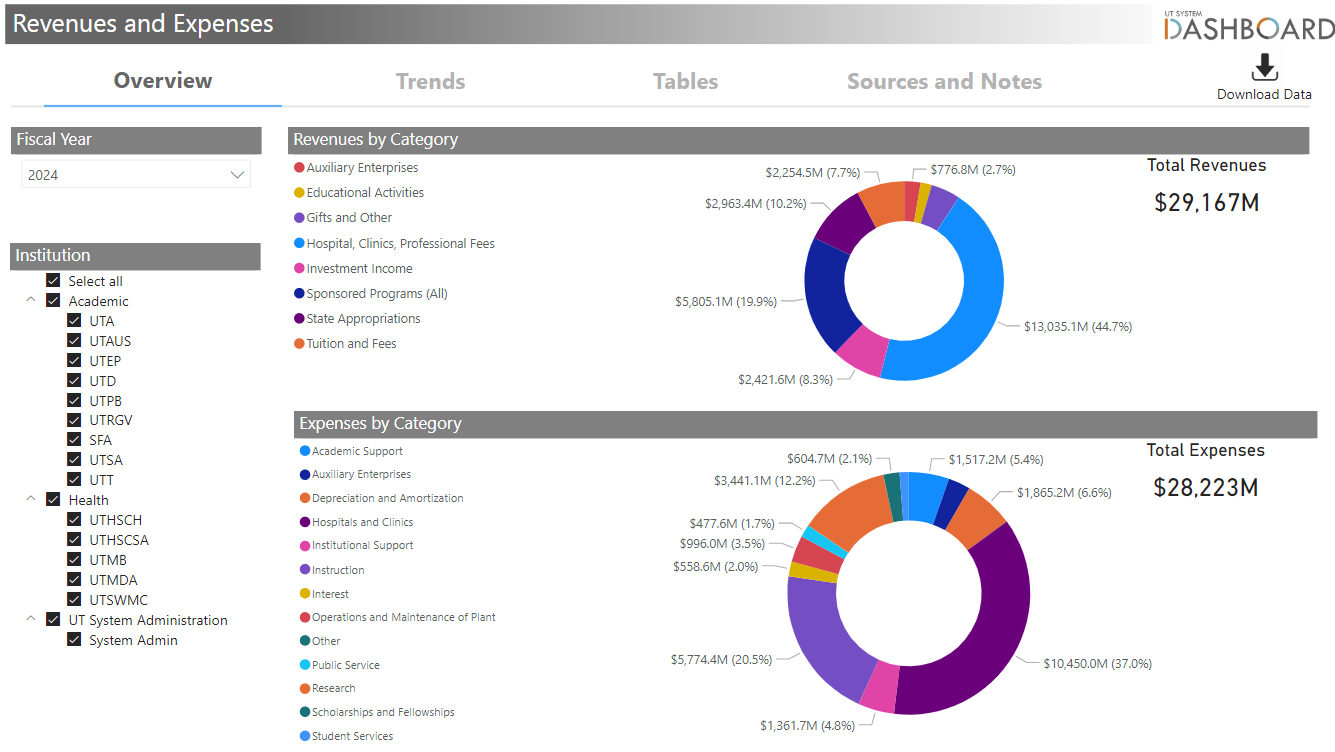Screen dimensions: 1335x752
Task: Select Interest expense legend label
Action: pyautogui.click(x=330, y=594)
